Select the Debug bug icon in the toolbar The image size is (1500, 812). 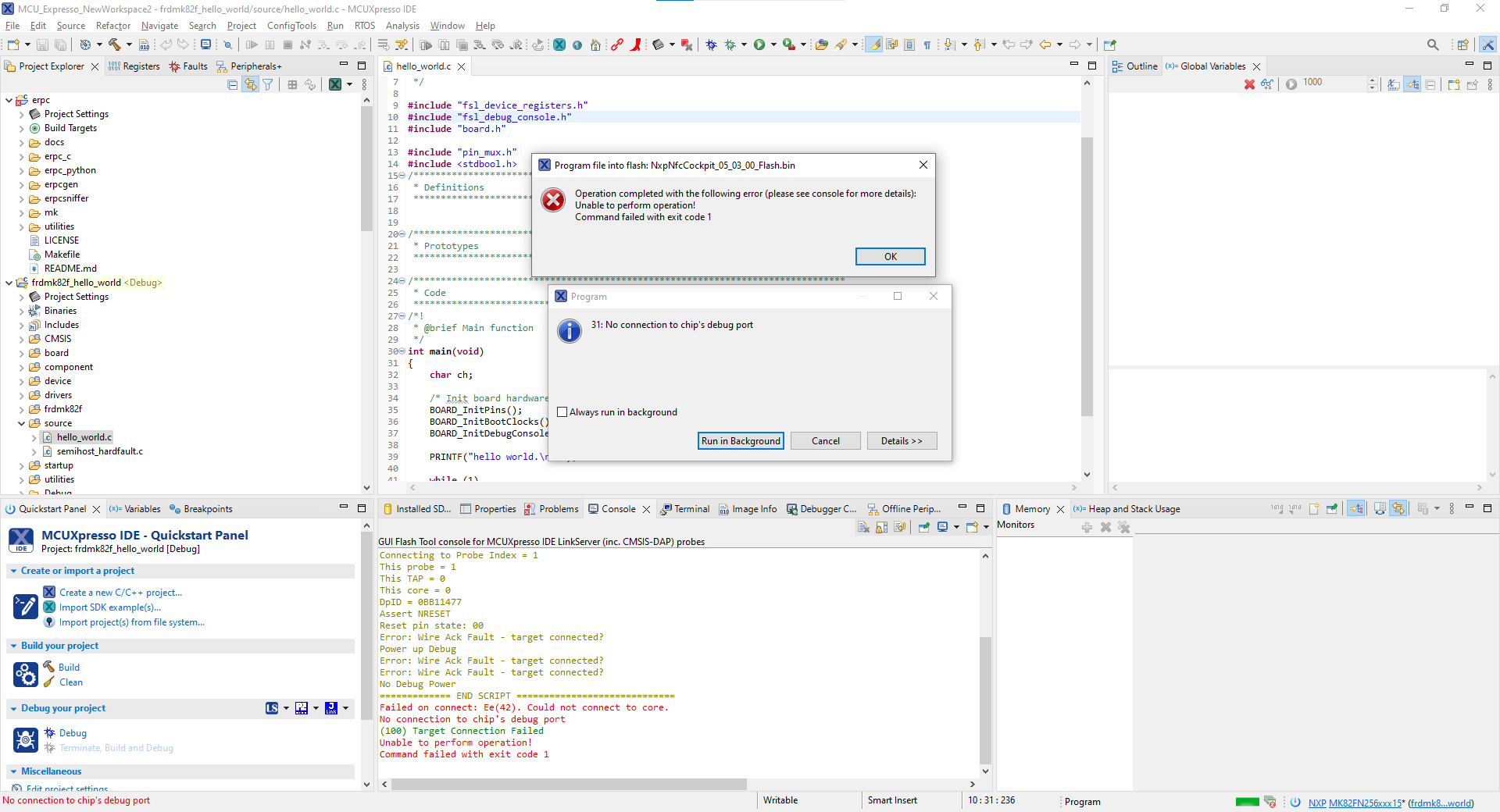coord(711,45)
